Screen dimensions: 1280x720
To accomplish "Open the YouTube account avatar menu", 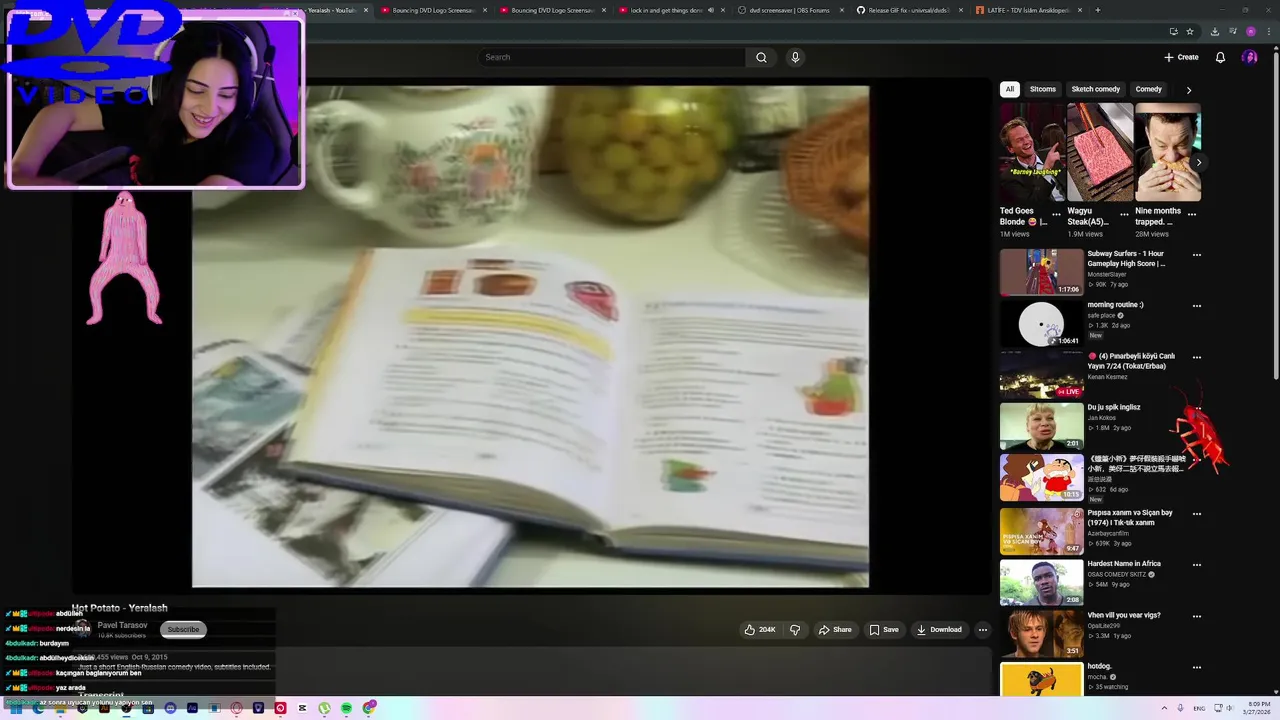I will [x=1249, y=57].
